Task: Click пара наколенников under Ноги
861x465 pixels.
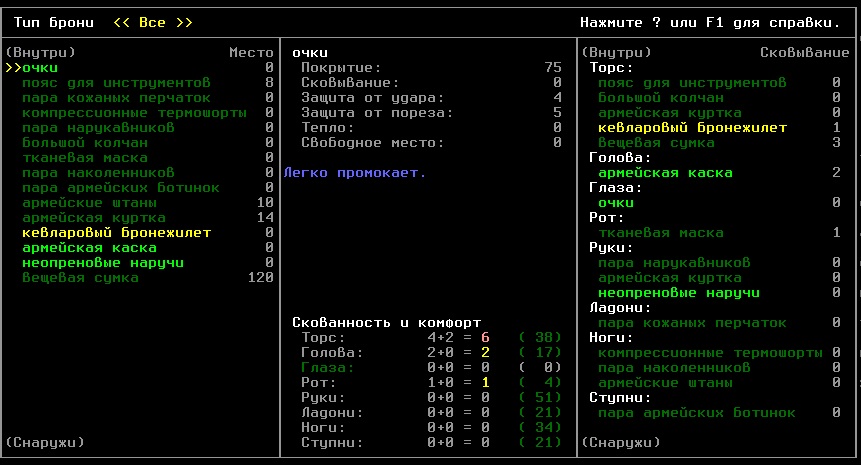Action: pos(674,367)
